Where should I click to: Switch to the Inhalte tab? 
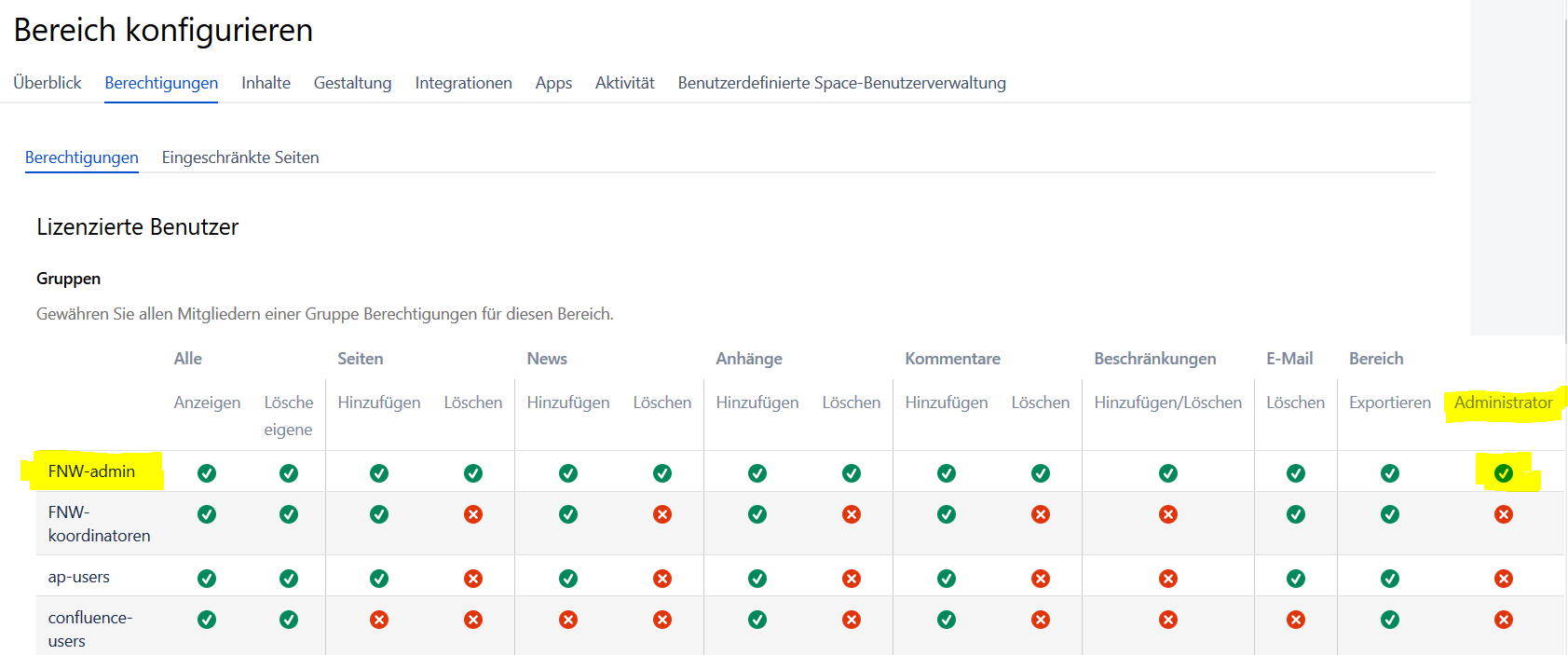(266, 83)
